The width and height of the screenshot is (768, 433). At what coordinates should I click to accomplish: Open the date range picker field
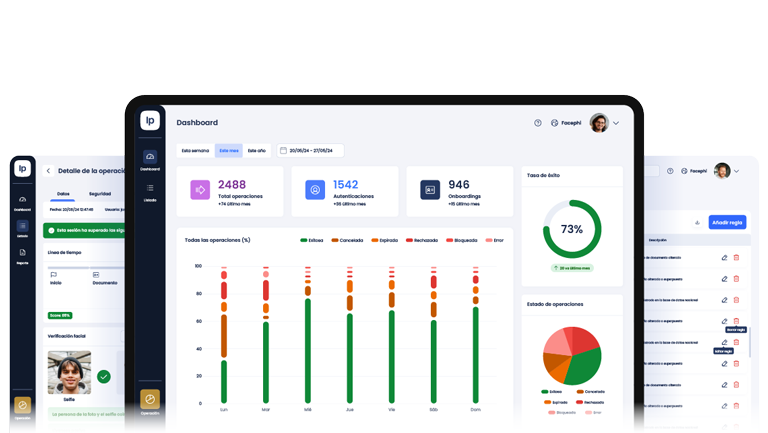[x=311, y=150]
